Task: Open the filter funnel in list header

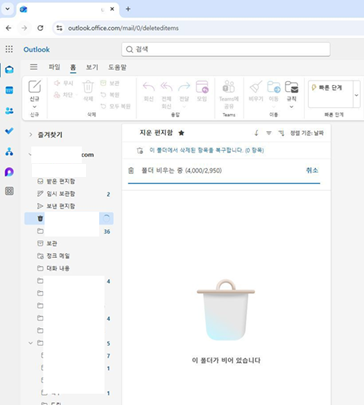Action: [269, 133]
